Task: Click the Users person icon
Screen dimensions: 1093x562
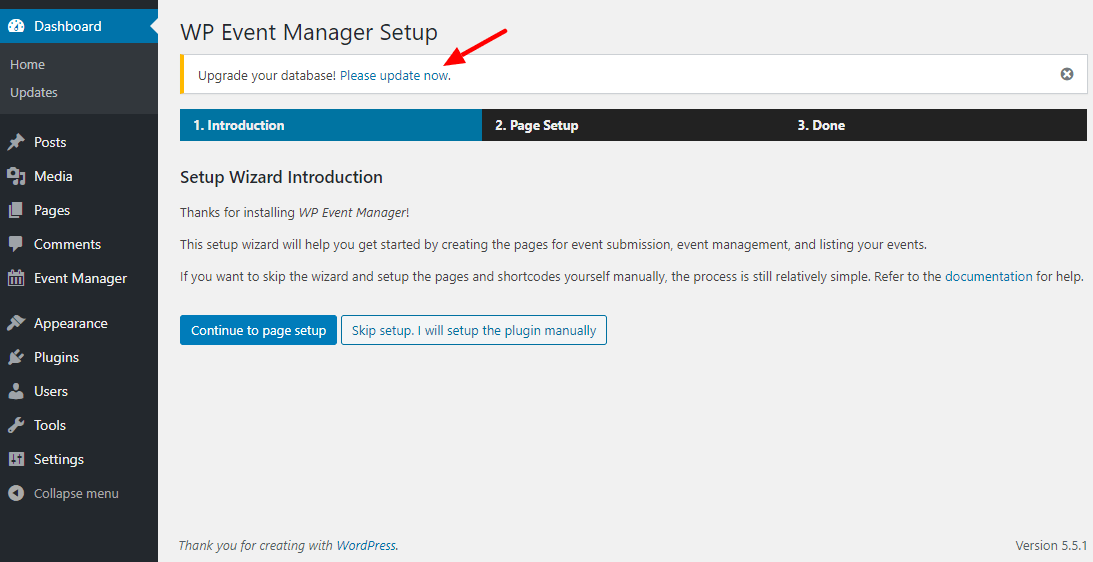Action: (16, 391)
